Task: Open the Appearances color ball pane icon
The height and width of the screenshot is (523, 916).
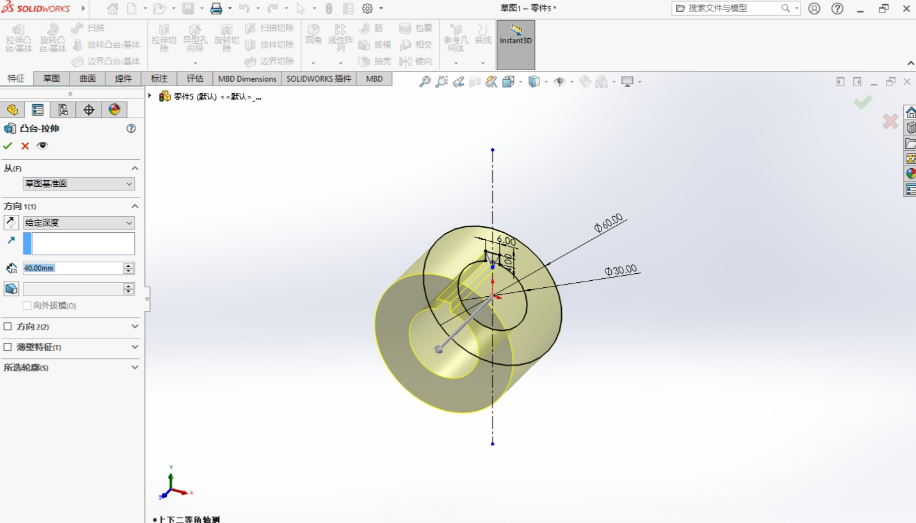Action: pos(910,174)
